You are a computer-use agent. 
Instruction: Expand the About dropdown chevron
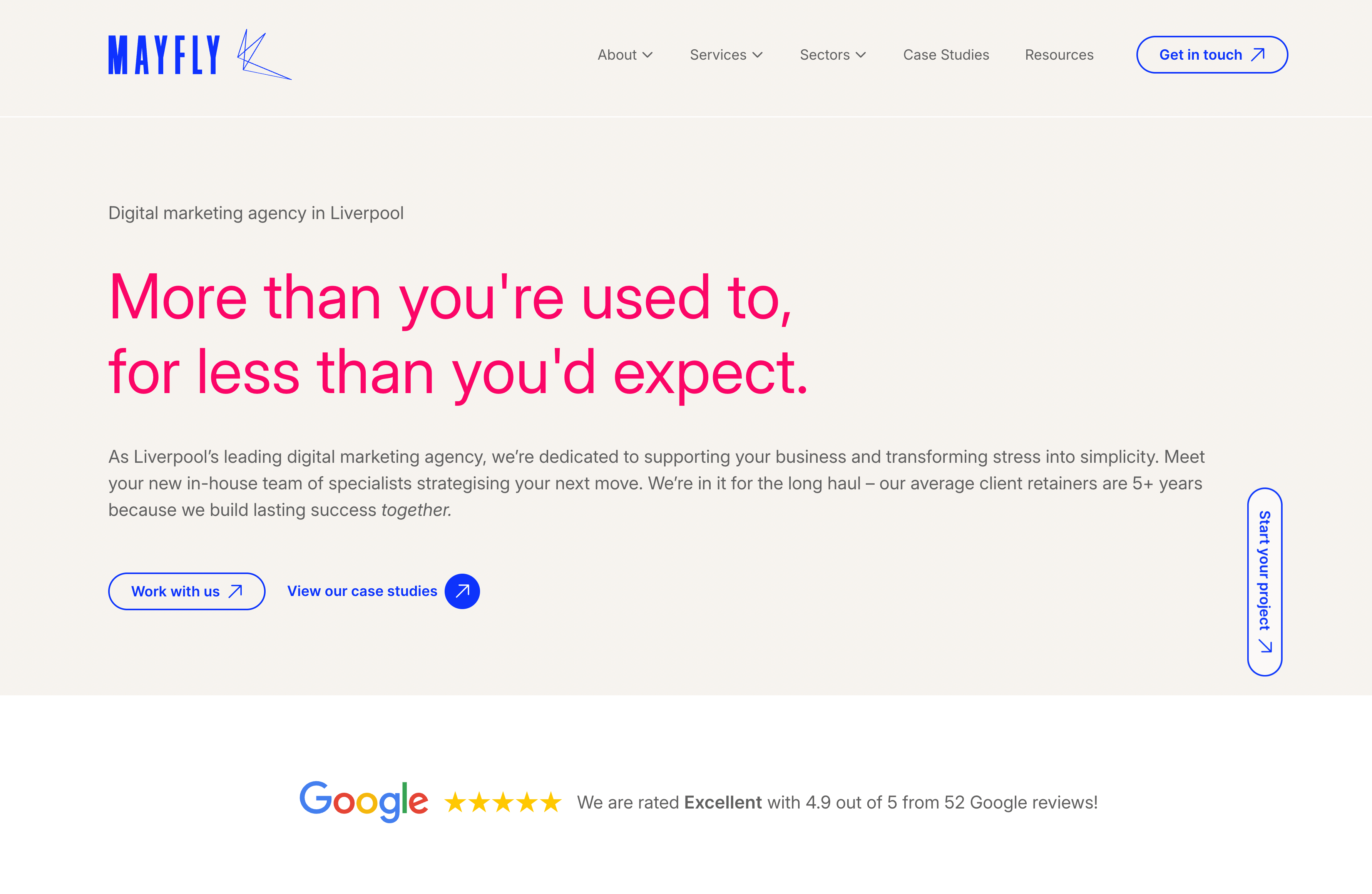[x=648, y=55]
